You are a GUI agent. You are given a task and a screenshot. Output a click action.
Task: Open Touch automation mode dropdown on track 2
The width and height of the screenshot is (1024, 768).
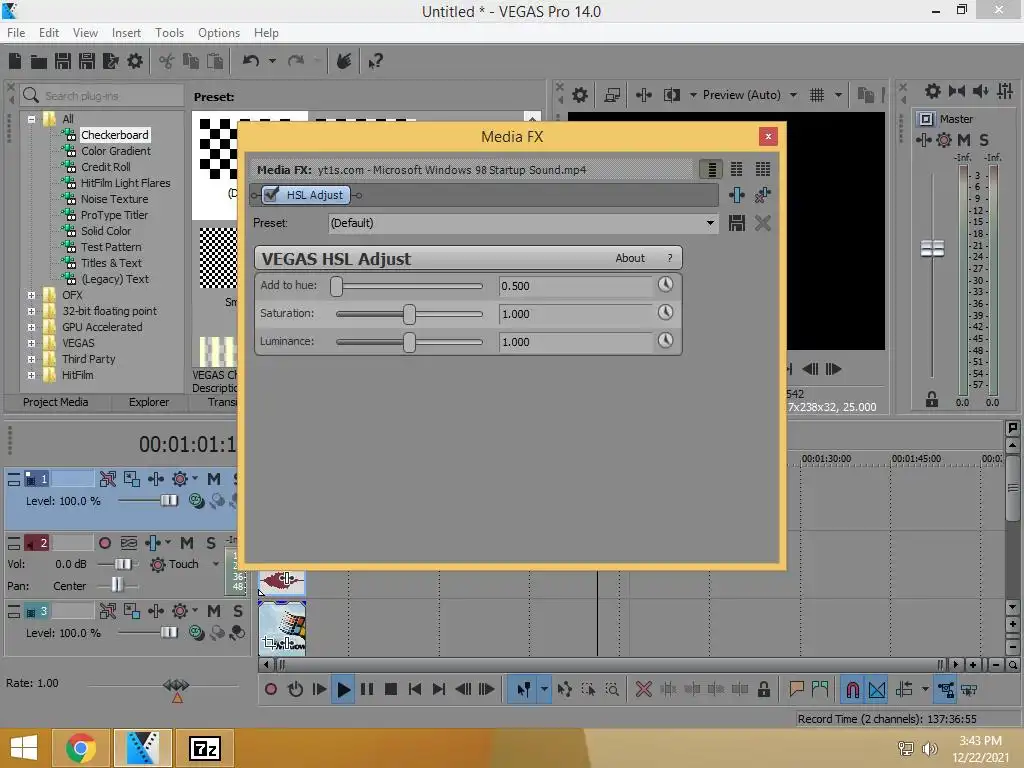pyautogui.click(x=216, y=564)
